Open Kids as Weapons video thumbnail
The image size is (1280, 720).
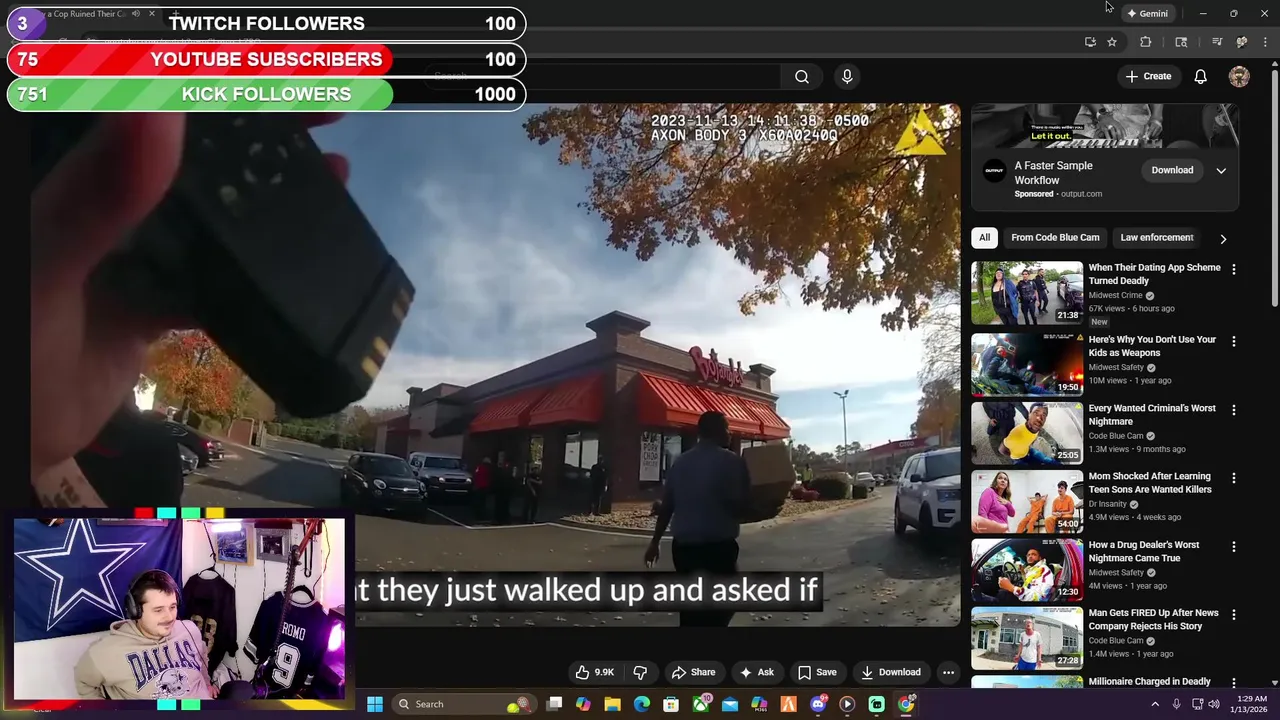1027,365
